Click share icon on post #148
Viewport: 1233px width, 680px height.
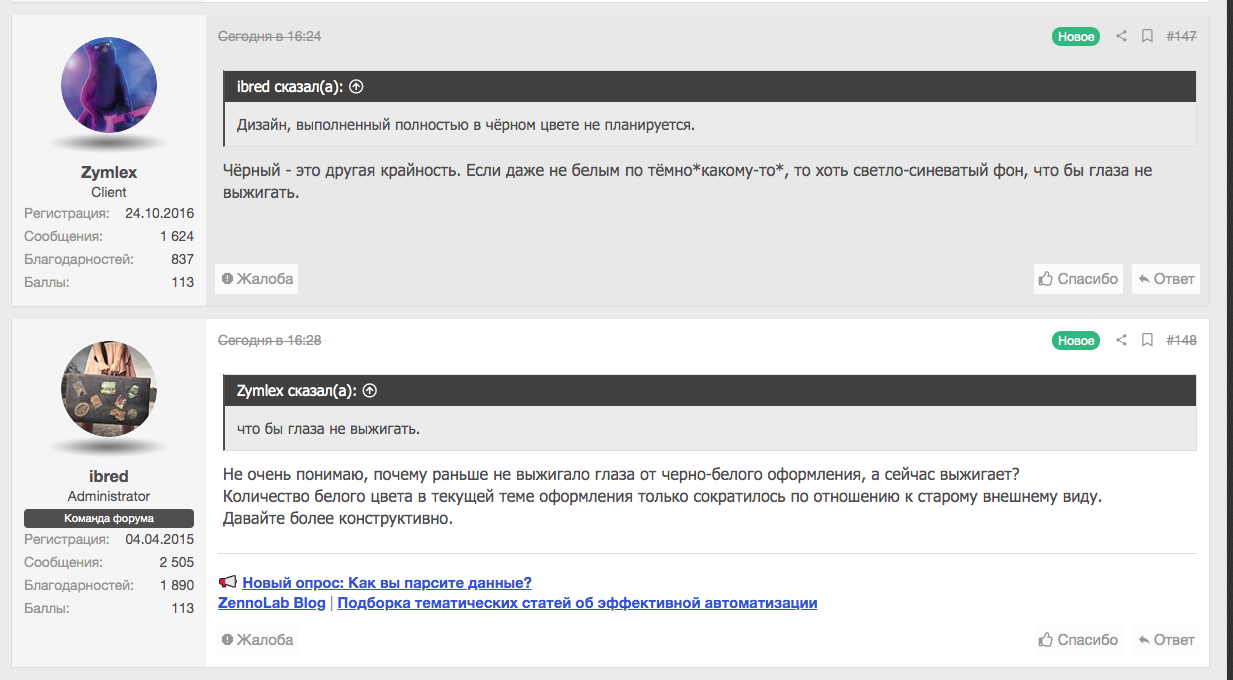pos(1121,341)
